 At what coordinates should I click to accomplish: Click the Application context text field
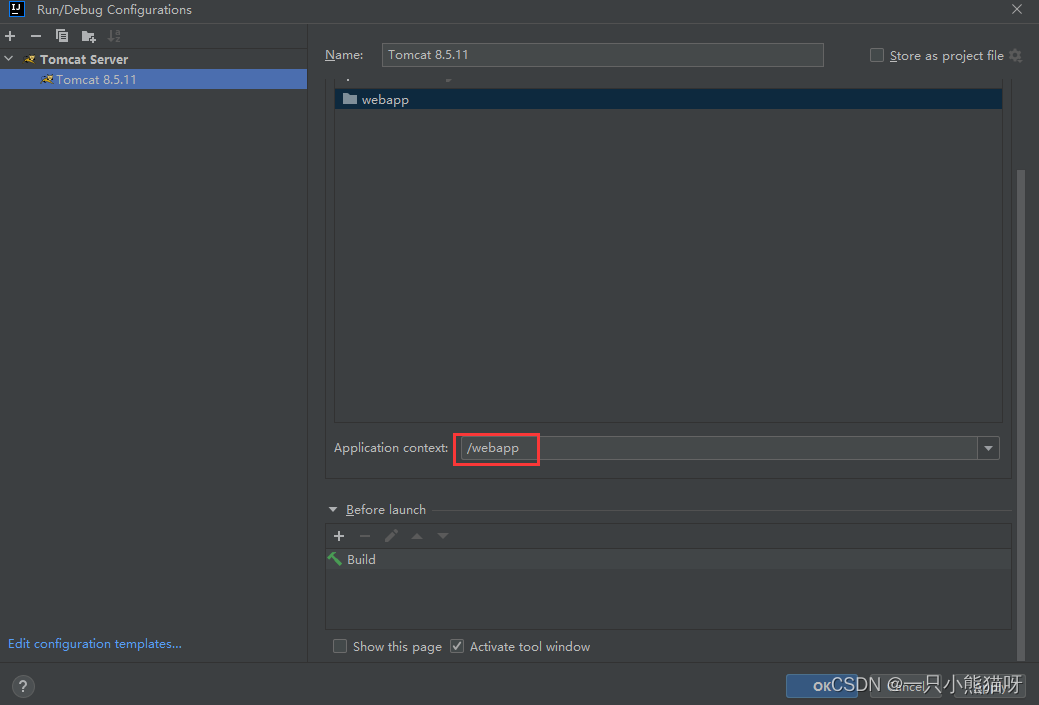point(719,448)
